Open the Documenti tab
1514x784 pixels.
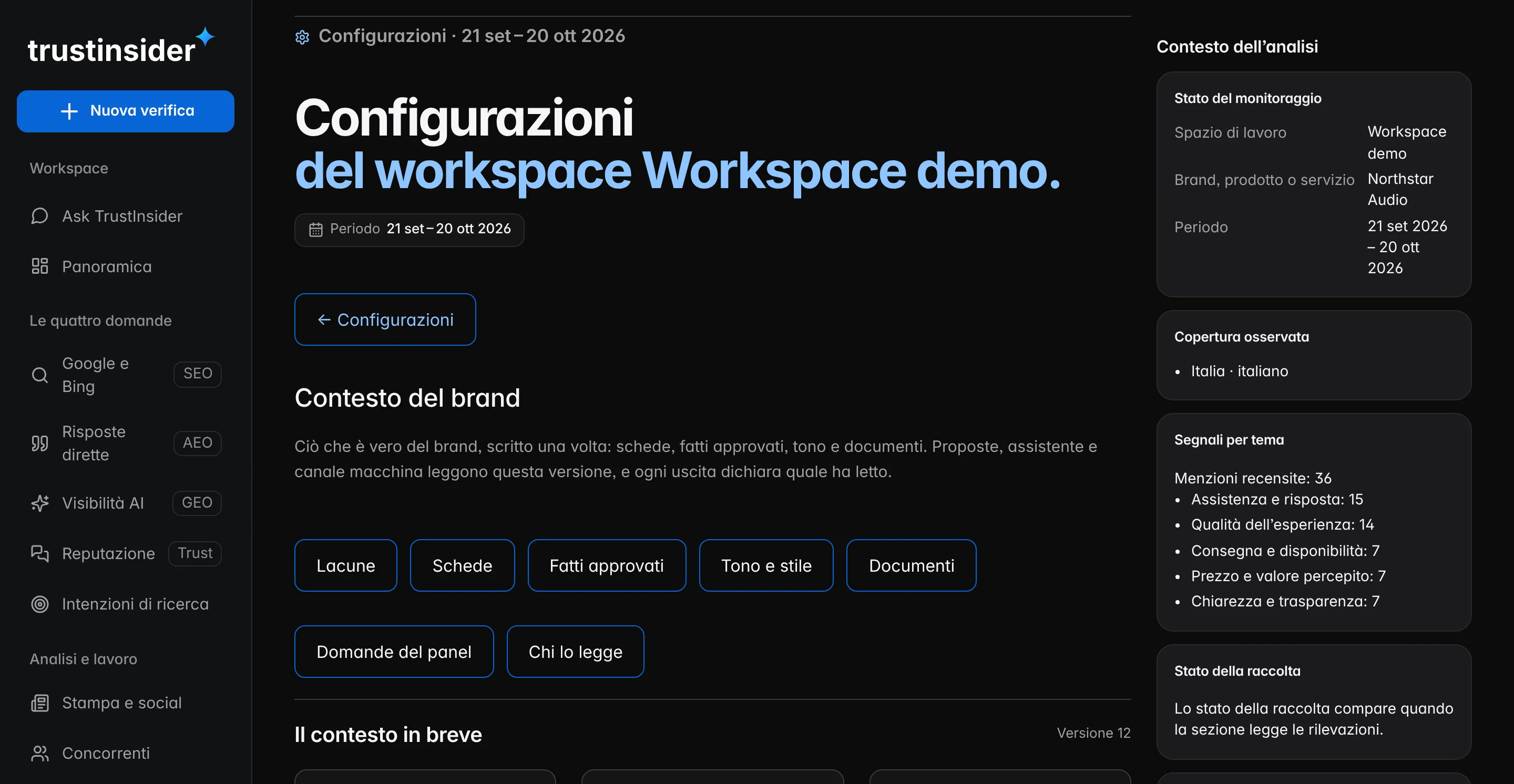[x=911, y=565]
